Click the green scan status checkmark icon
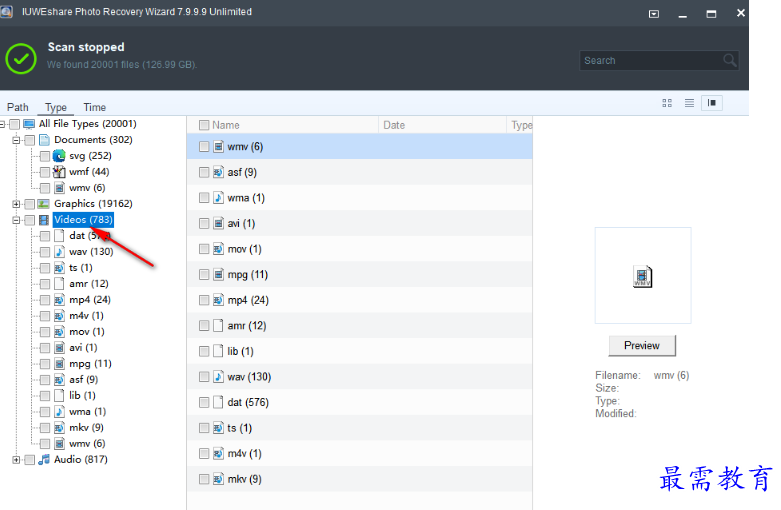This screenshot has width=781, height=510. pyautogui.click(x=21, y=59)
